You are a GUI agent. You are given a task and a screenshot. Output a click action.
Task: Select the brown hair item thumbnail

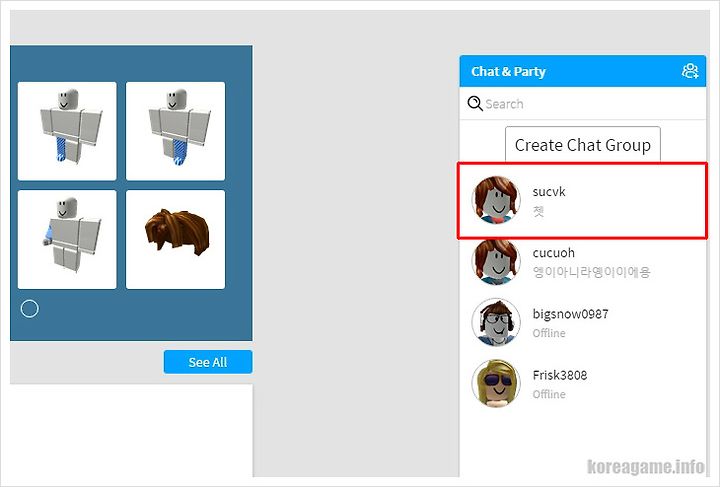[x=175, y=239]
